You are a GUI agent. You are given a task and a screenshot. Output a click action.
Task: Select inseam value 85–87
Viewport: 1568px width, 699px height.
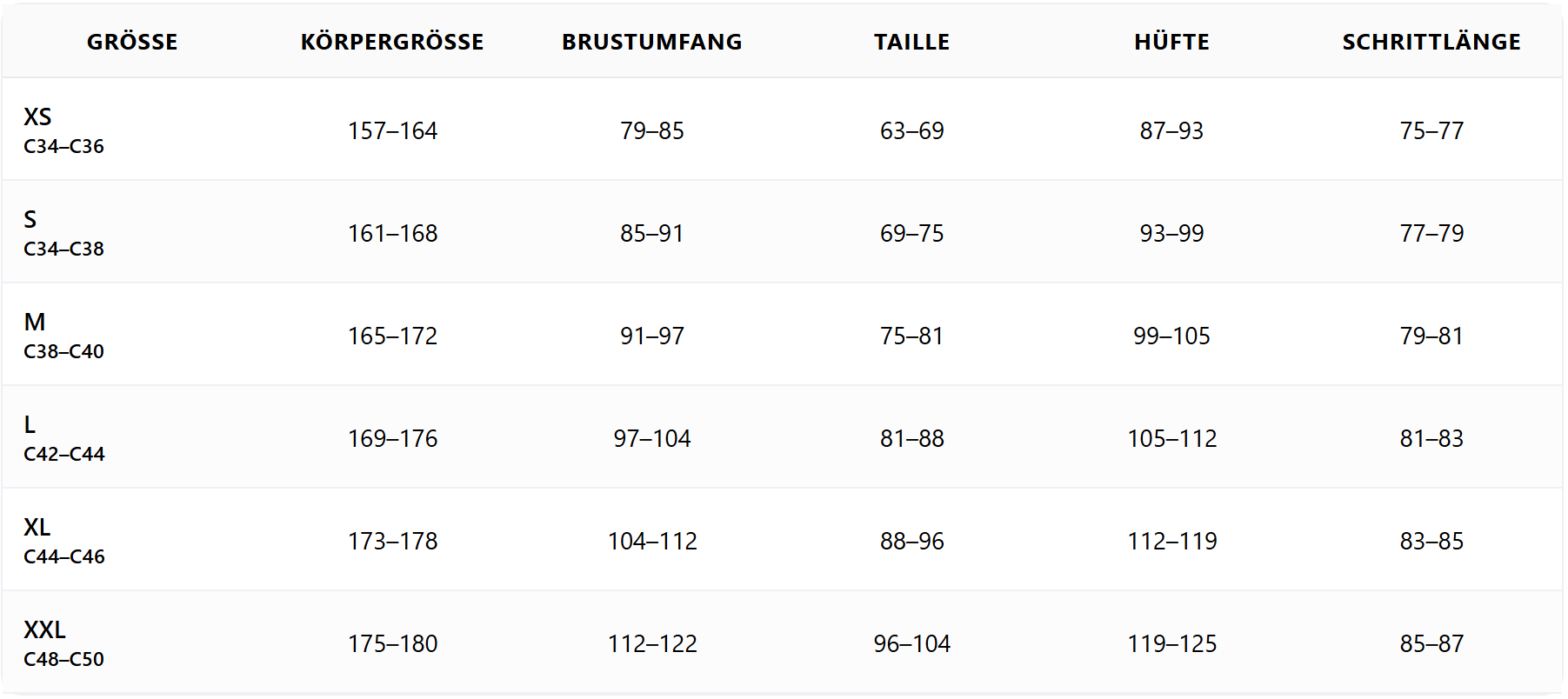click(1431, 643)
